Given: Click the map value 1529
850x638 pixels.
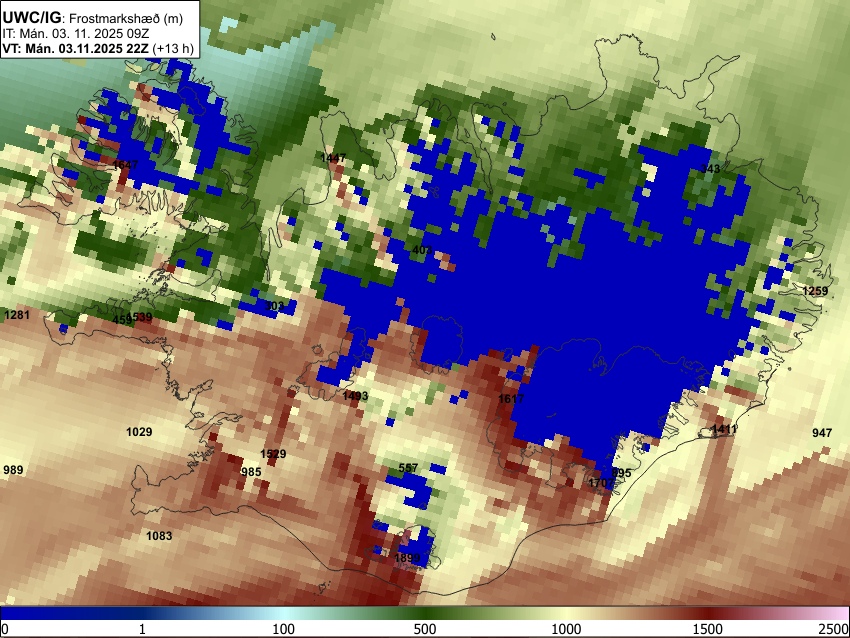Looking at the screenshot, I should click(273, 454).
